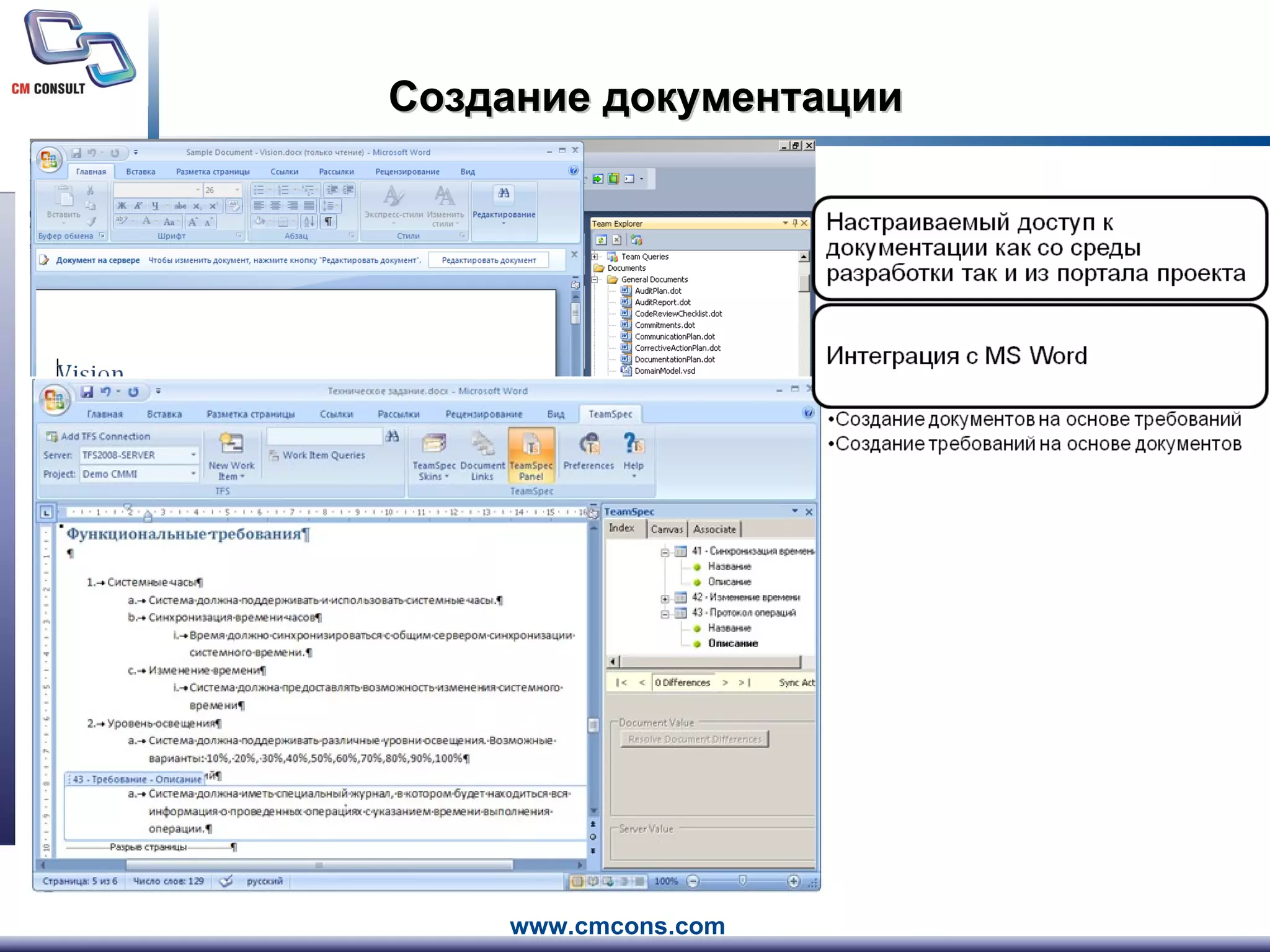Viewport: 1270px width, 952px height.
Task: Open the Server TFS2008-SERVER dropdown
Action: coord(193,455)
